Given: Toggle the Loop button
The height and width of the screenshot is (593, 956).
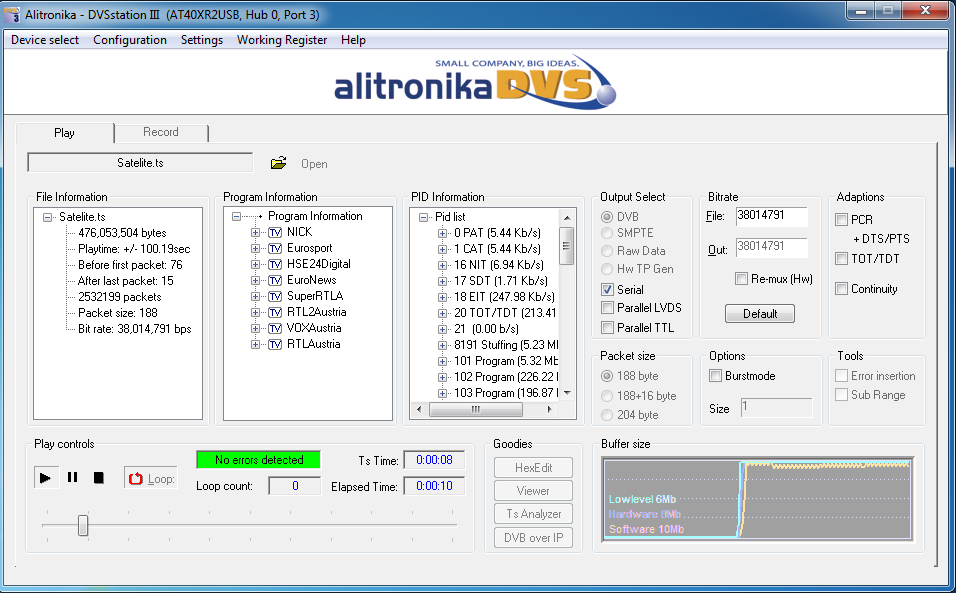Looking at the screenshot, I should click(151, 479).
